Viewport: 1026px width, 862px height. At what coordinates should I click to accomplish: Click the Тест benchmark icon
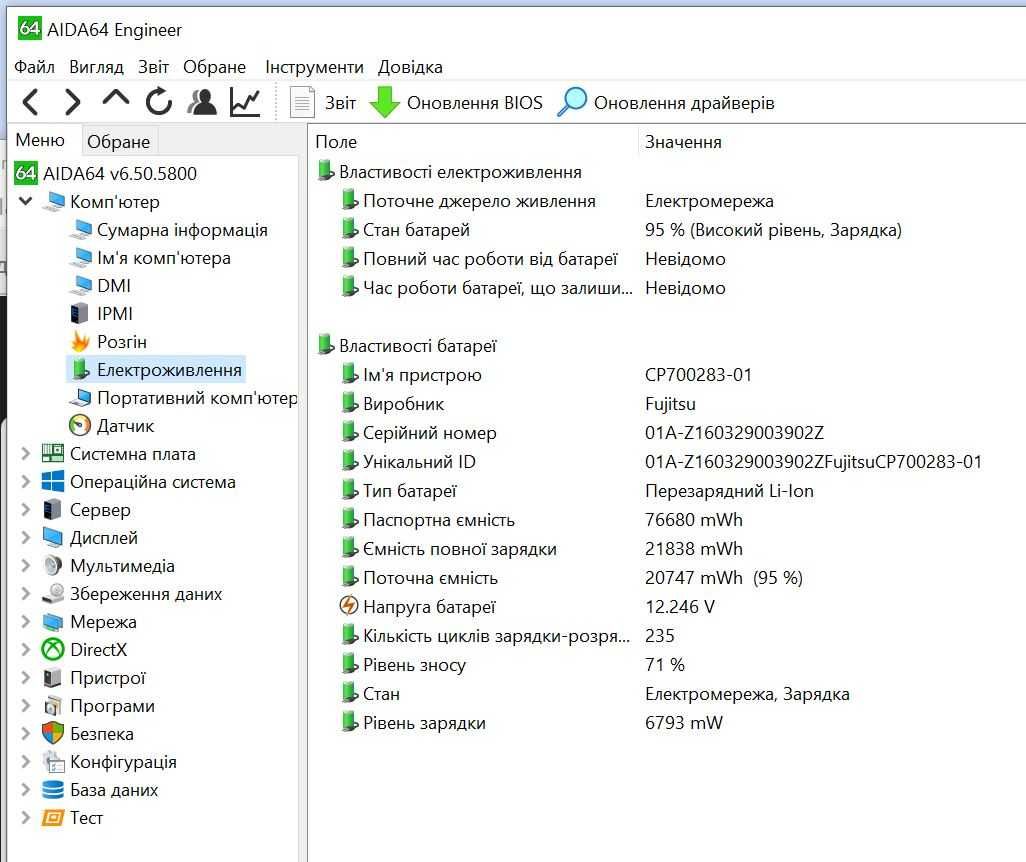coord(52,817)
